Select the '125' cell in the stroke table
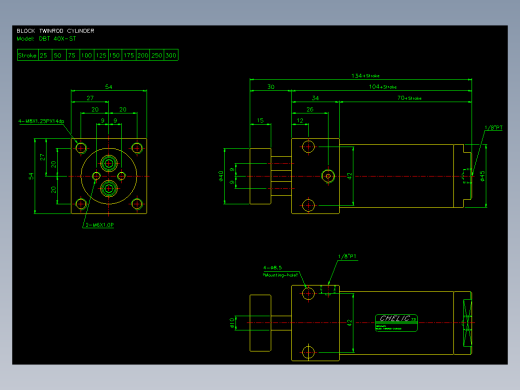 pyautogui.click(x=101, y=55)
